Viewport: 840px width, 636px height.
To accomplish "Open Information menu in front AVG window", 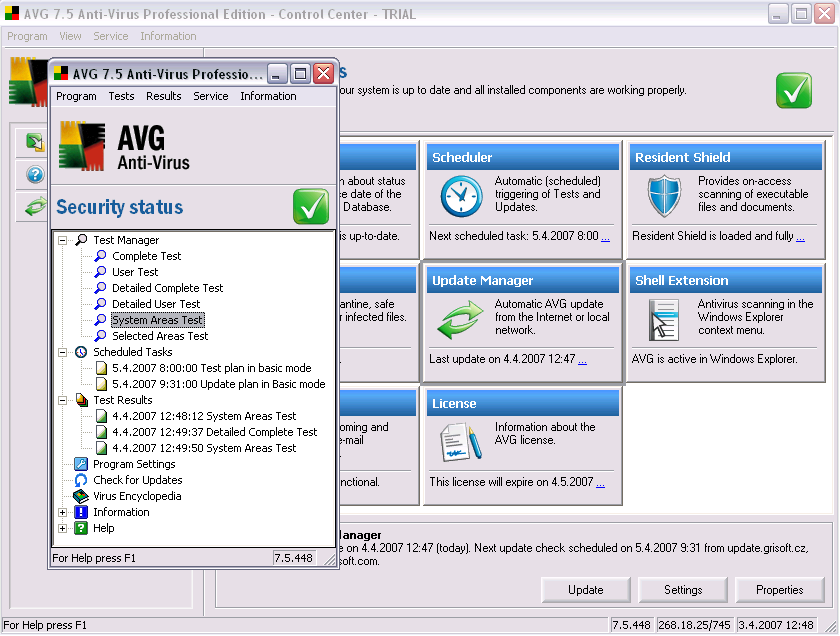I will (x=268, y=96).
